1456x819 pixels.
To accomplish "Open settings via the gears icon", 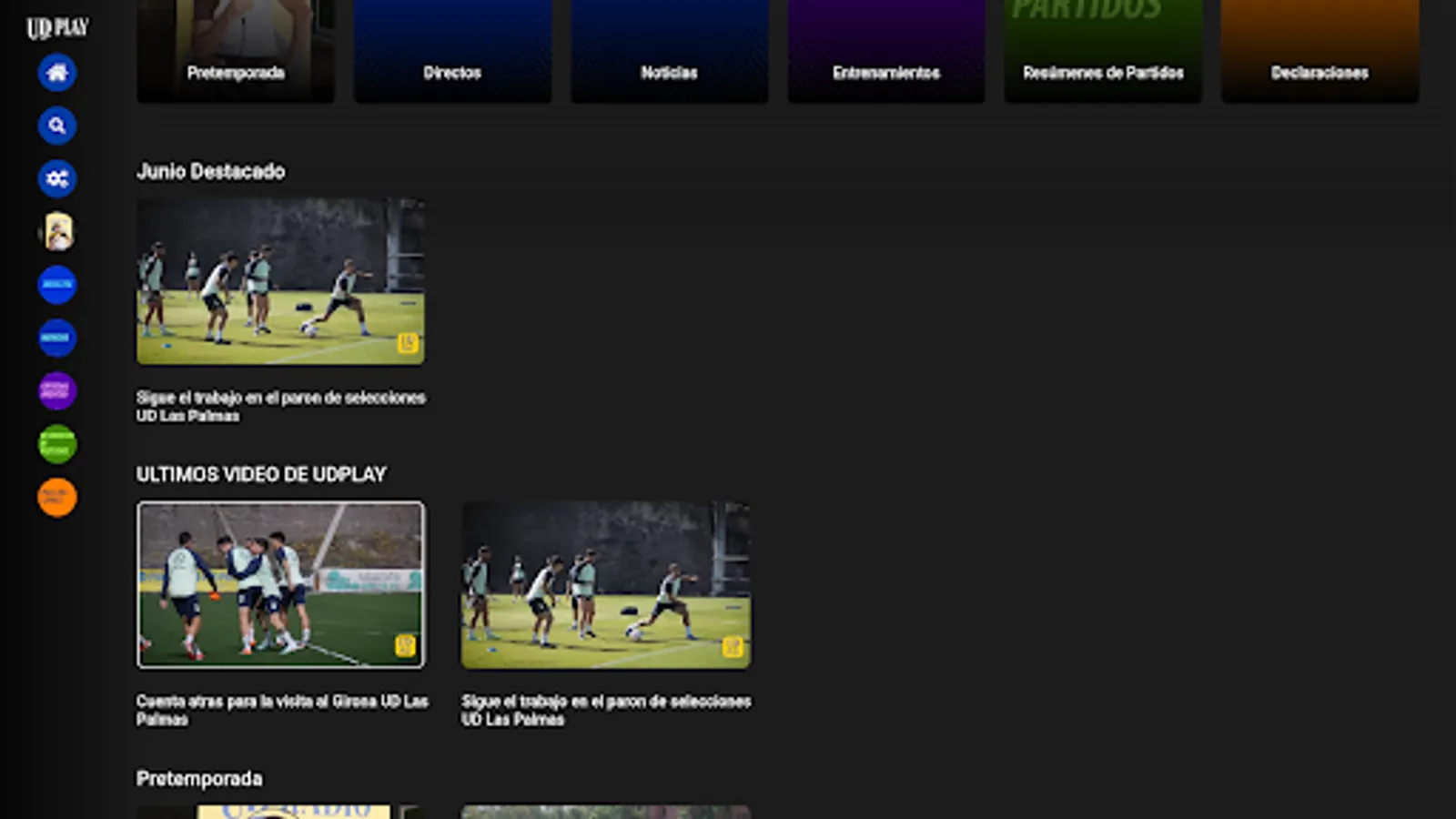I will click(x=57, y=178).
